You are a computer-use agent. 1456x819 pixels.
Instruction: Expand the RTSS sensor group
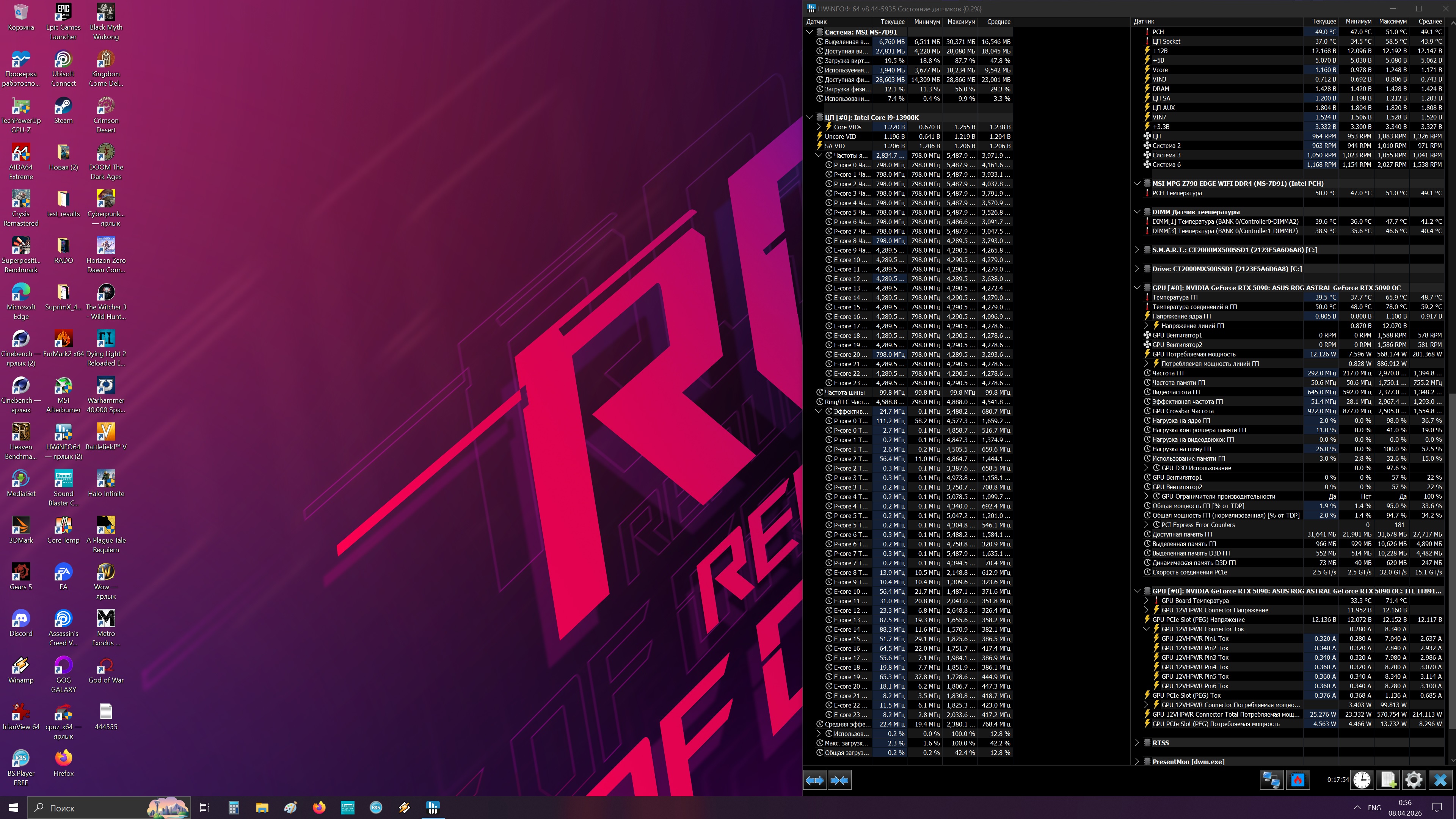(x=1137, y=743)
